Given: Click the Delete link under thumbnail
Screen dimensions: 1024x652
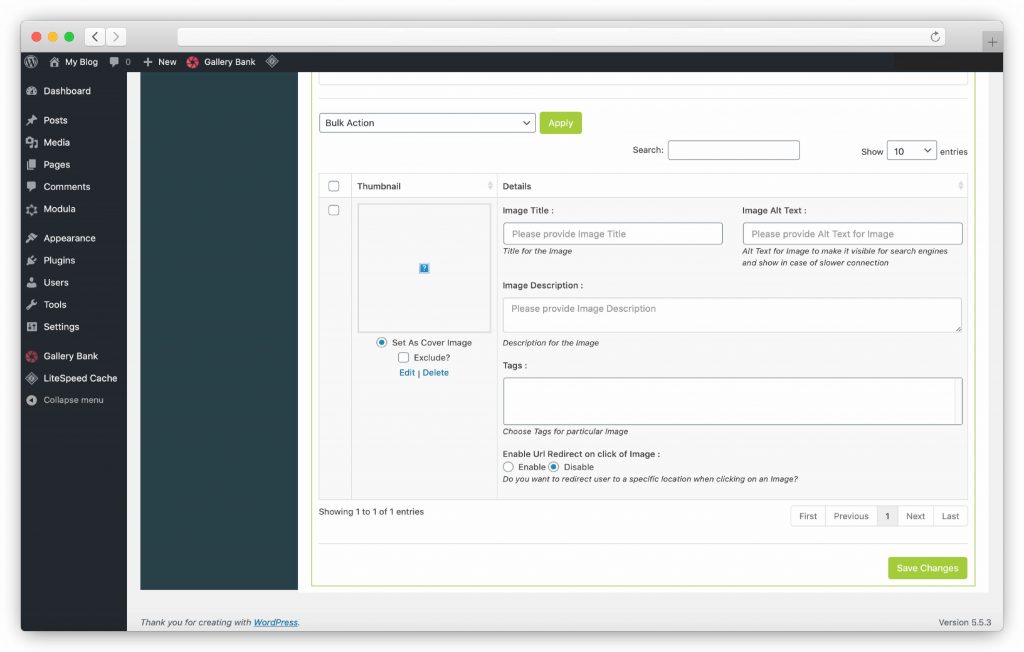Looking at the screenshot, I should click(x=435, y=372).
